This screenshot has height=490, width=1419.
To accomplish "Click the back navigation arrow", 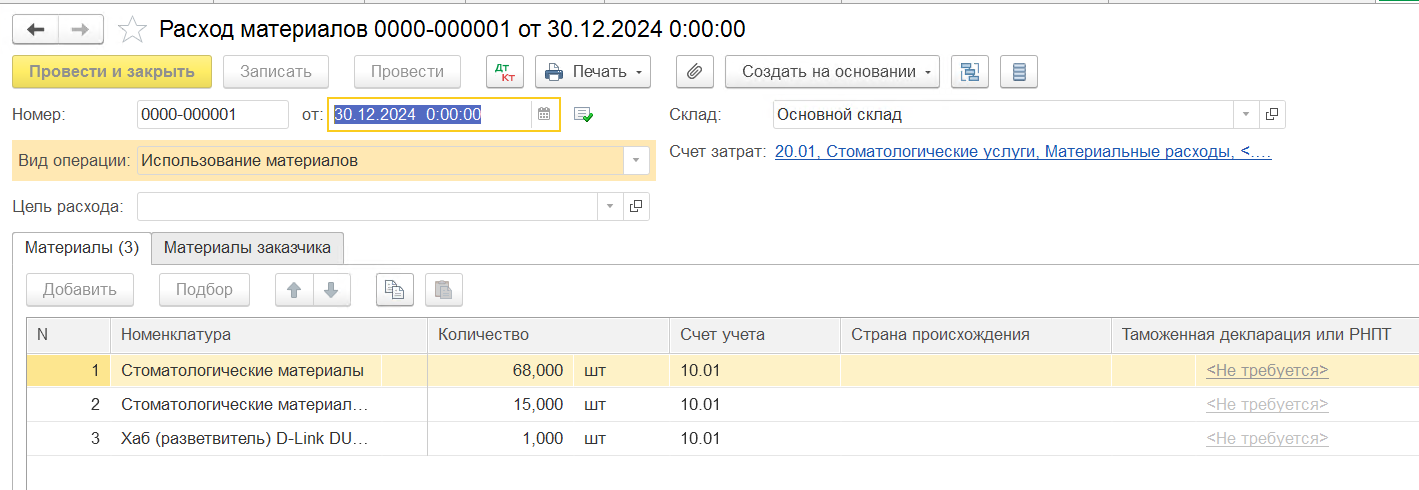I will (35, 30).
